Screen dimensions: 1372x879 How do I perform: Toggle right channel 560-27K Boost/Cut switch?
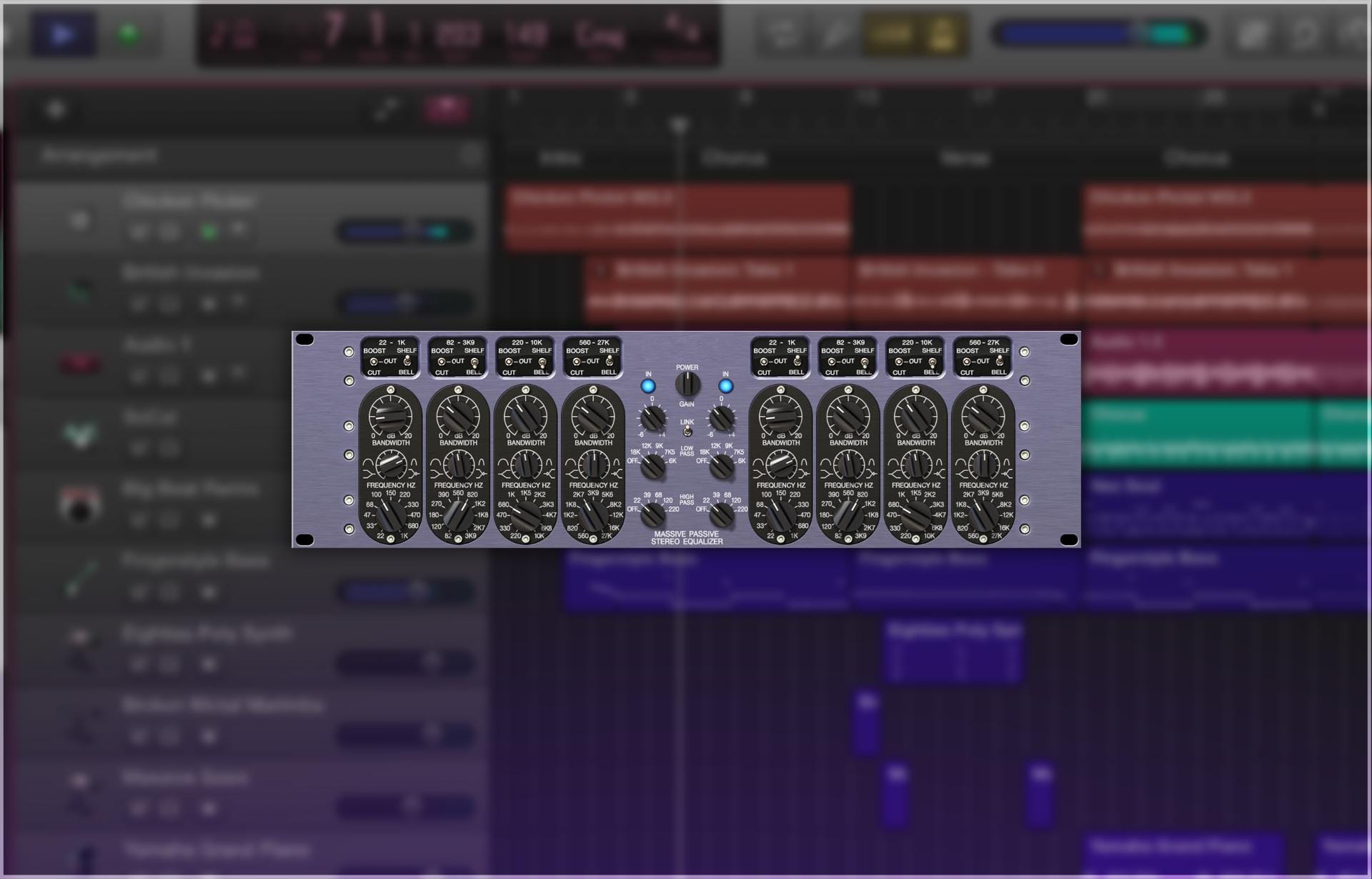coord(967,362)
